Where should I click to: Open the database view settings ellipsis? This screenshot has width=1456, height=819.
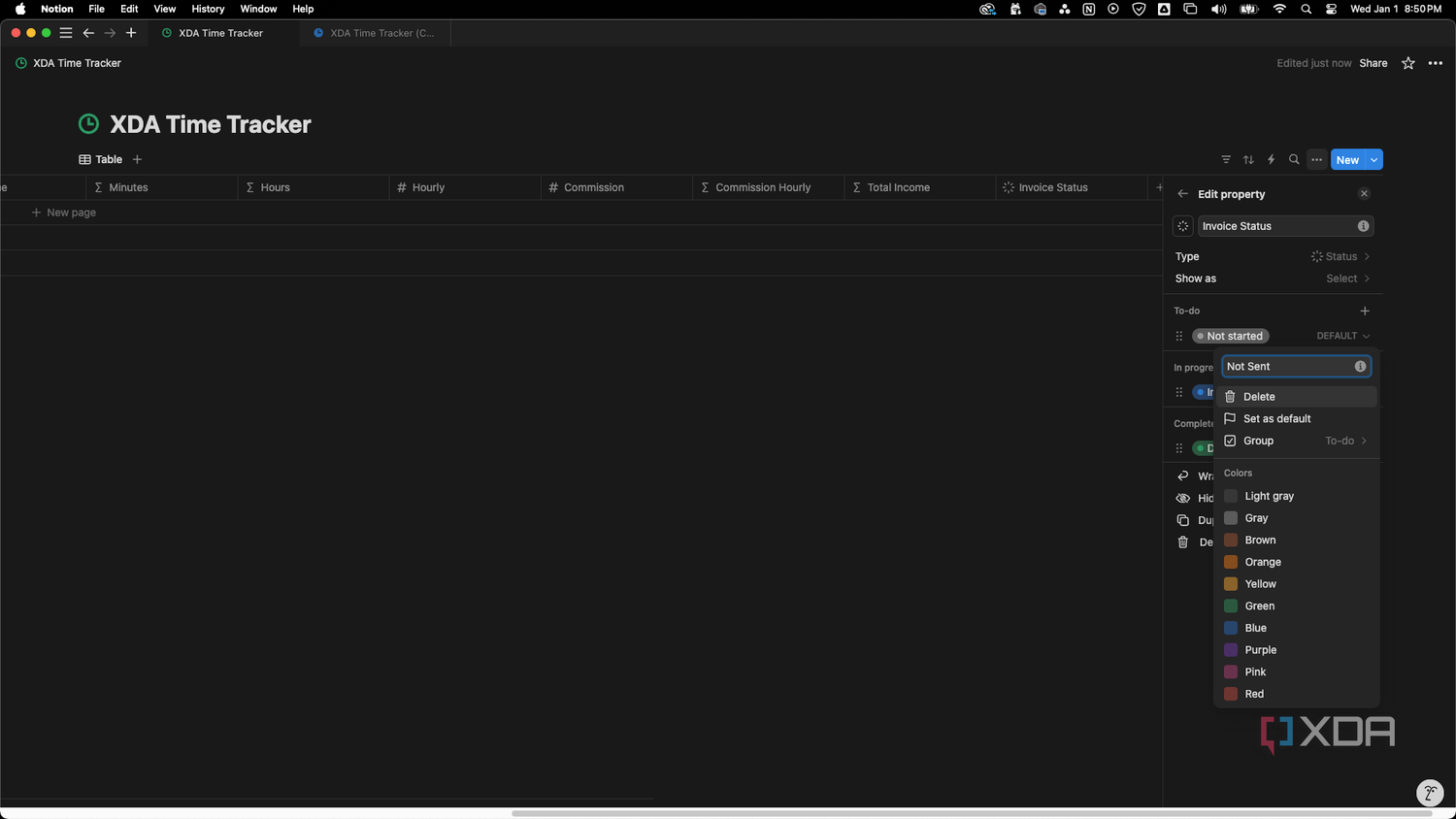tap(1316, 160)
